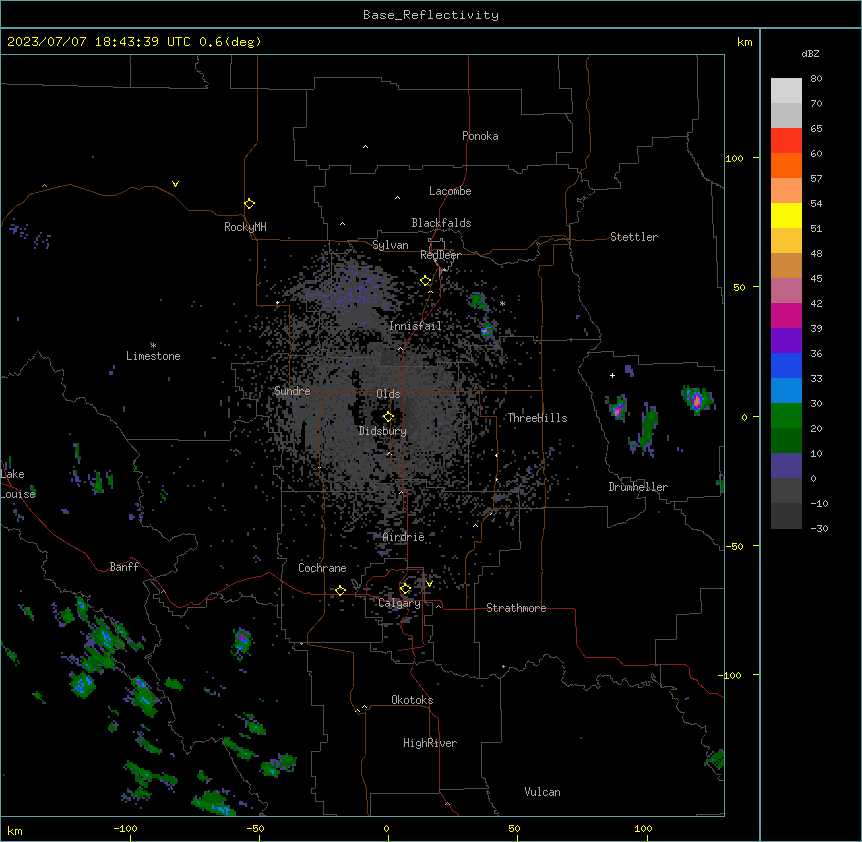862x842 pixels.
Task: Click the Cochrane town label
Action: click(322, 568)
